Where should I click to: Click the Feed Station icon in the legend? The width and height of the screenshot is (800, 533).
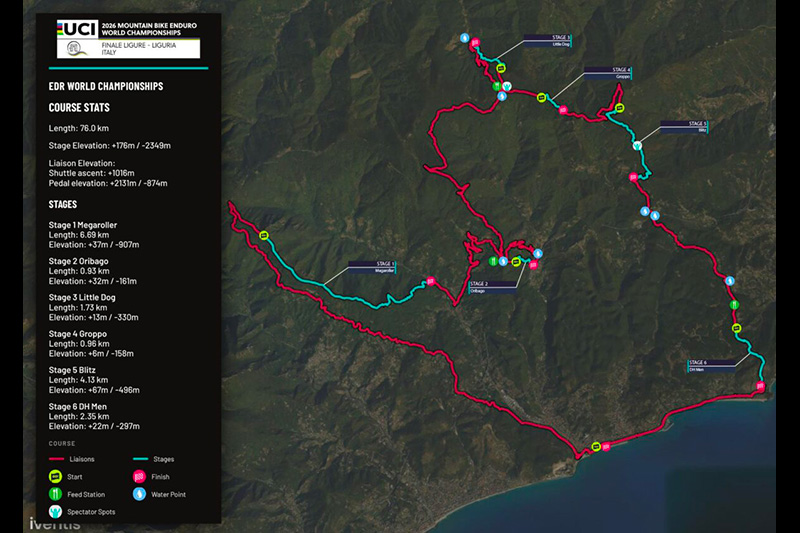[x=55, y=494]
